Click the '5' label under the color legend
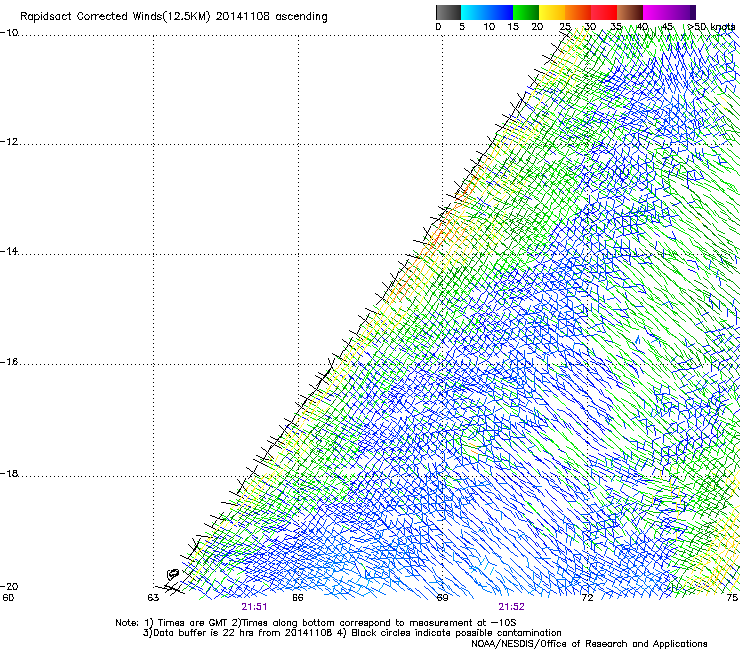Screen dimensions: 740x650 point(462,27)
